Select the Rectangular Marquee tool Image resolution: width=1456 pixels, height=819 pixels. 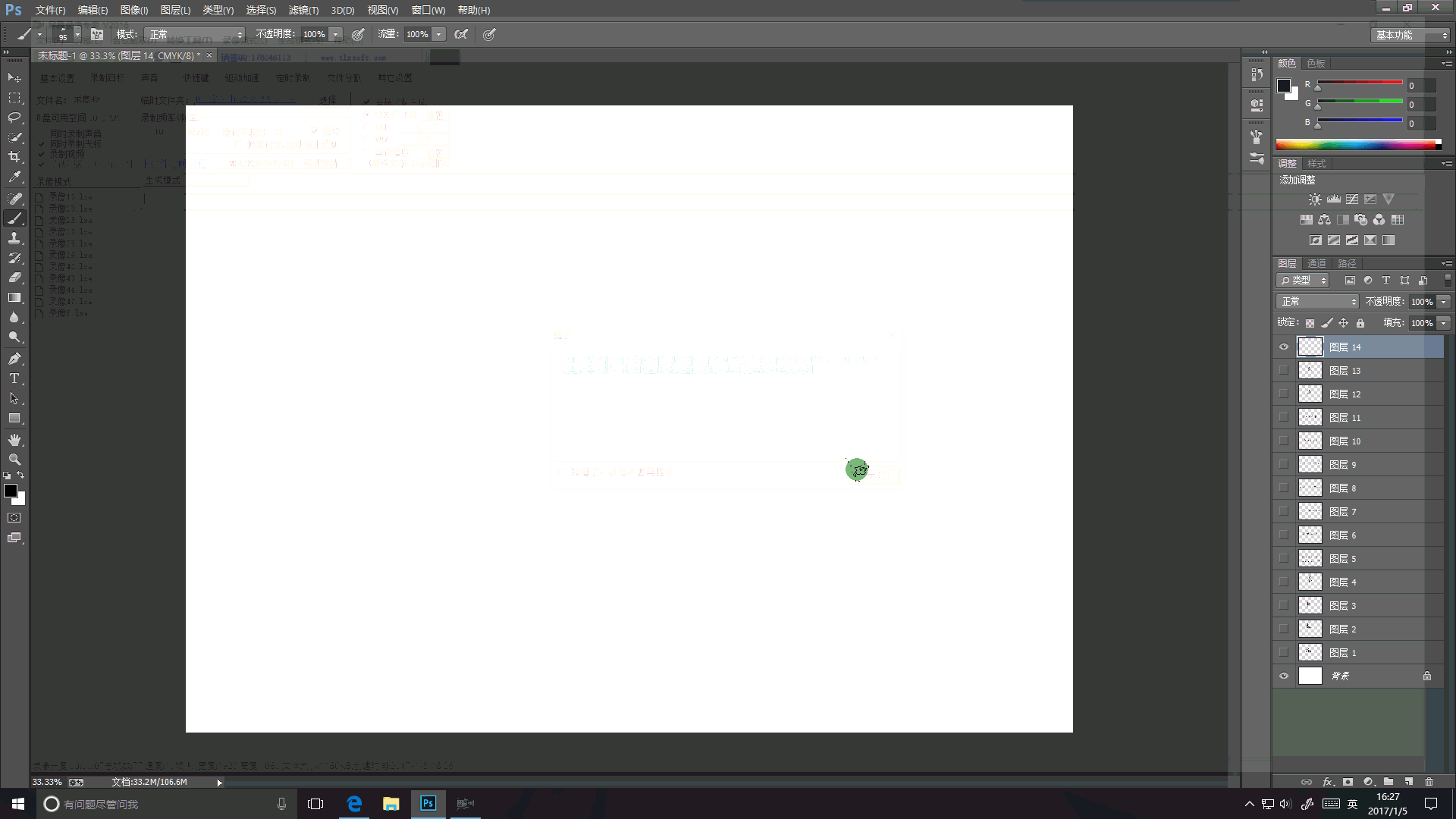pyautogui.click(x=14, y=98)
